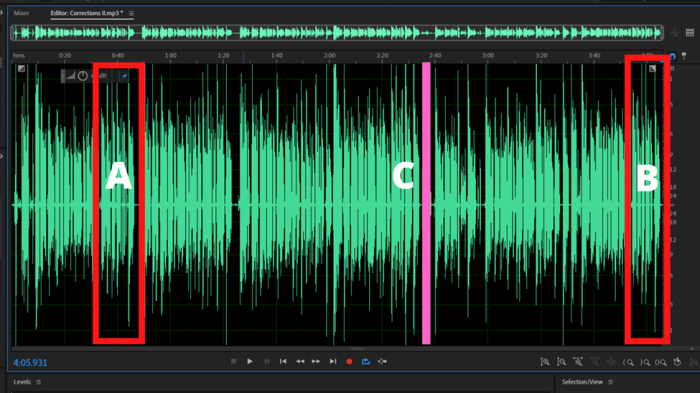This screenshot has height=393, width=700.
Task: Toggle the overview list view icon
Action: tap(690, 33)
